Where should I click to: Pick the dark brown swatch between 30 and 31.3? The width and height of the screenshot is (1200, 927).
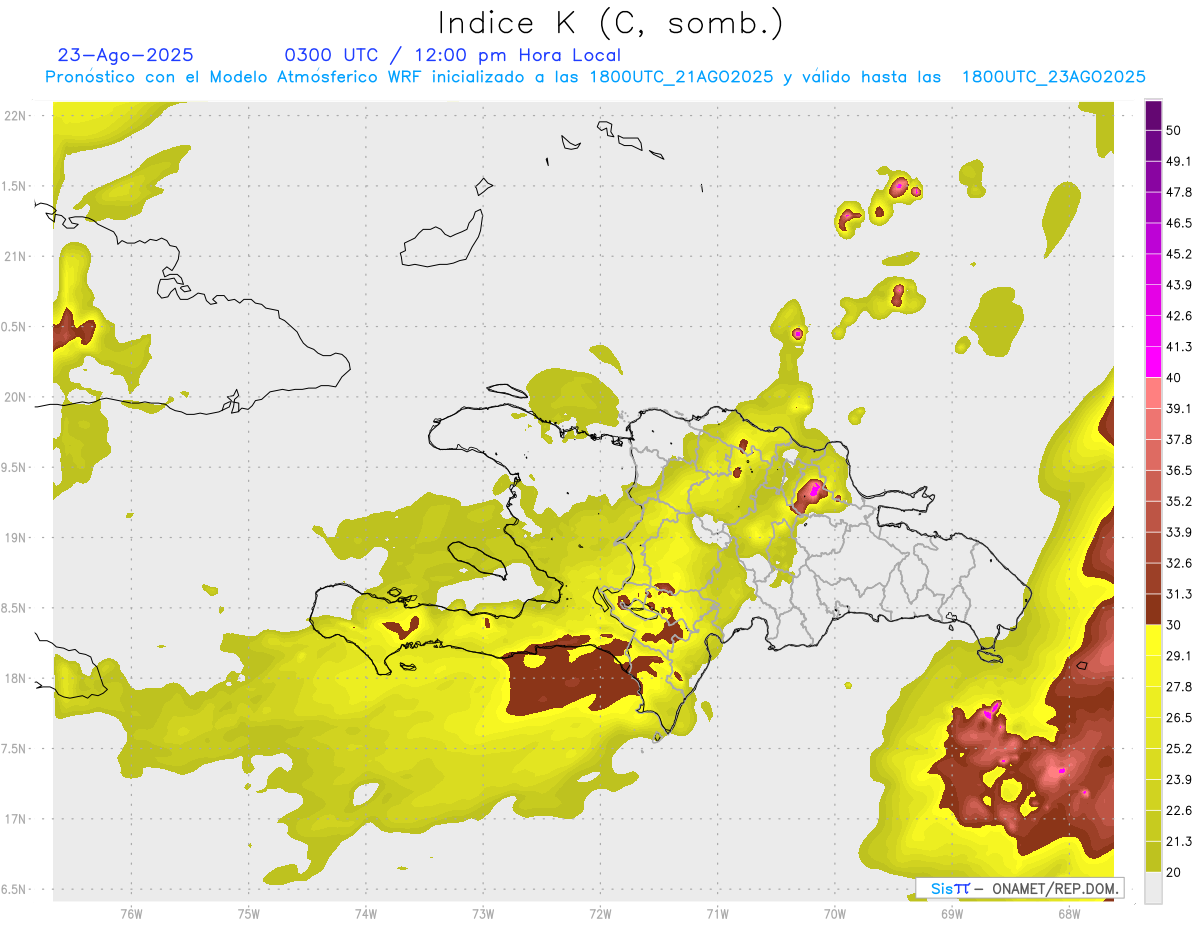1153,609
